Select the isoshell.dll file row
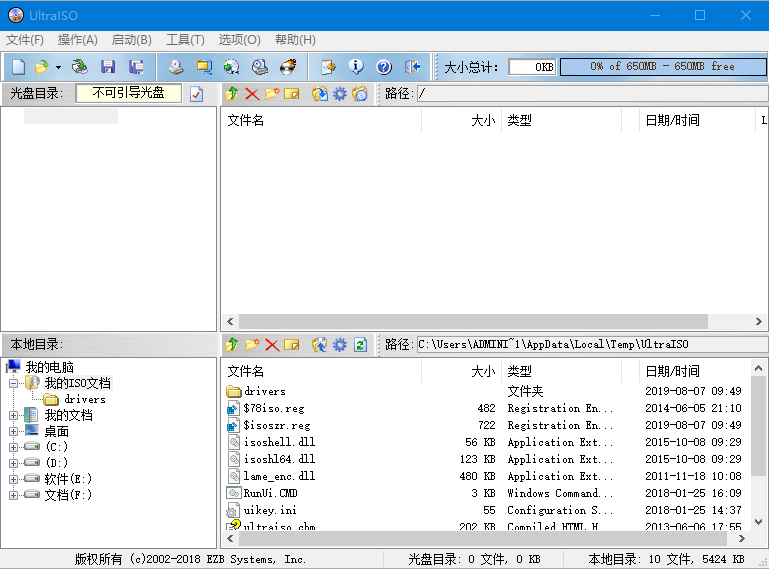770x573 pixels. (x=486, y=442)
